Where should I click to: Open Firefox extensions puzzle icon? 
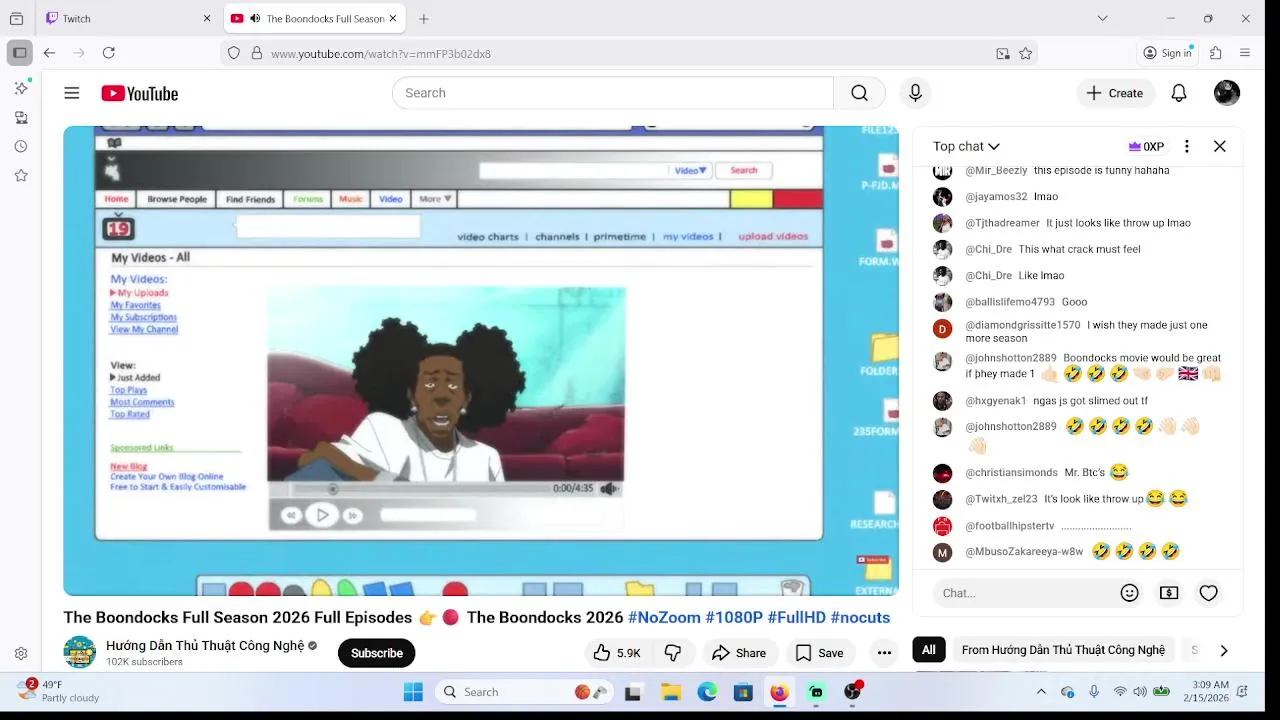[x=1216, y=53]
